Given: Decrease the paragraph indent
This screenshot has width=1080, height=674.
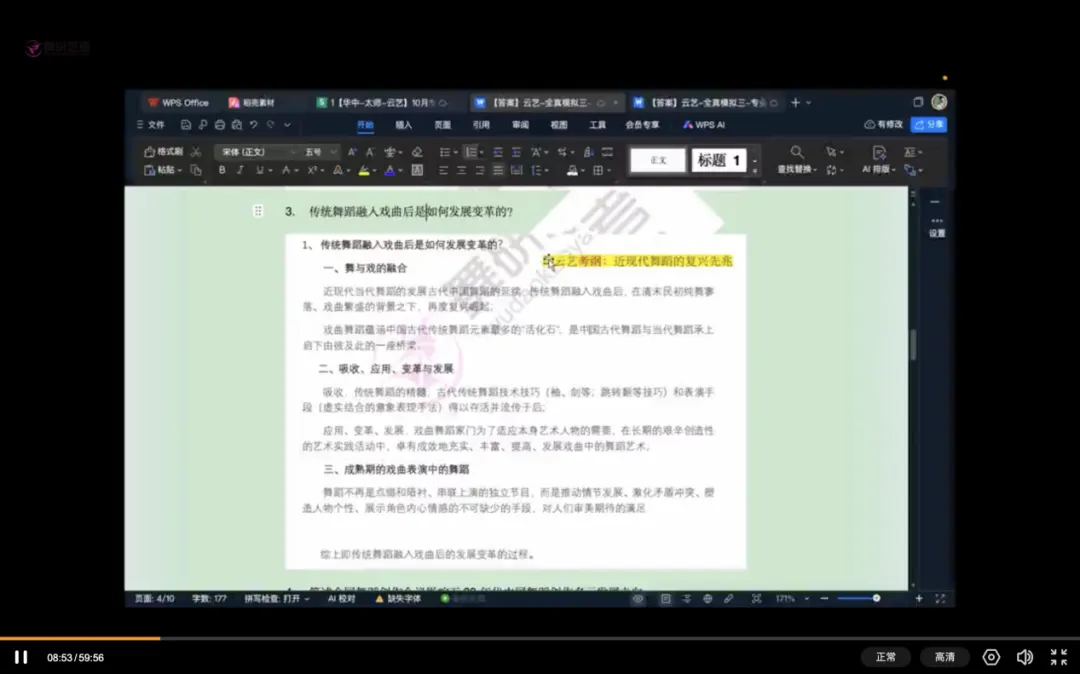Looking at the screenshot, I should coord(497,151).
